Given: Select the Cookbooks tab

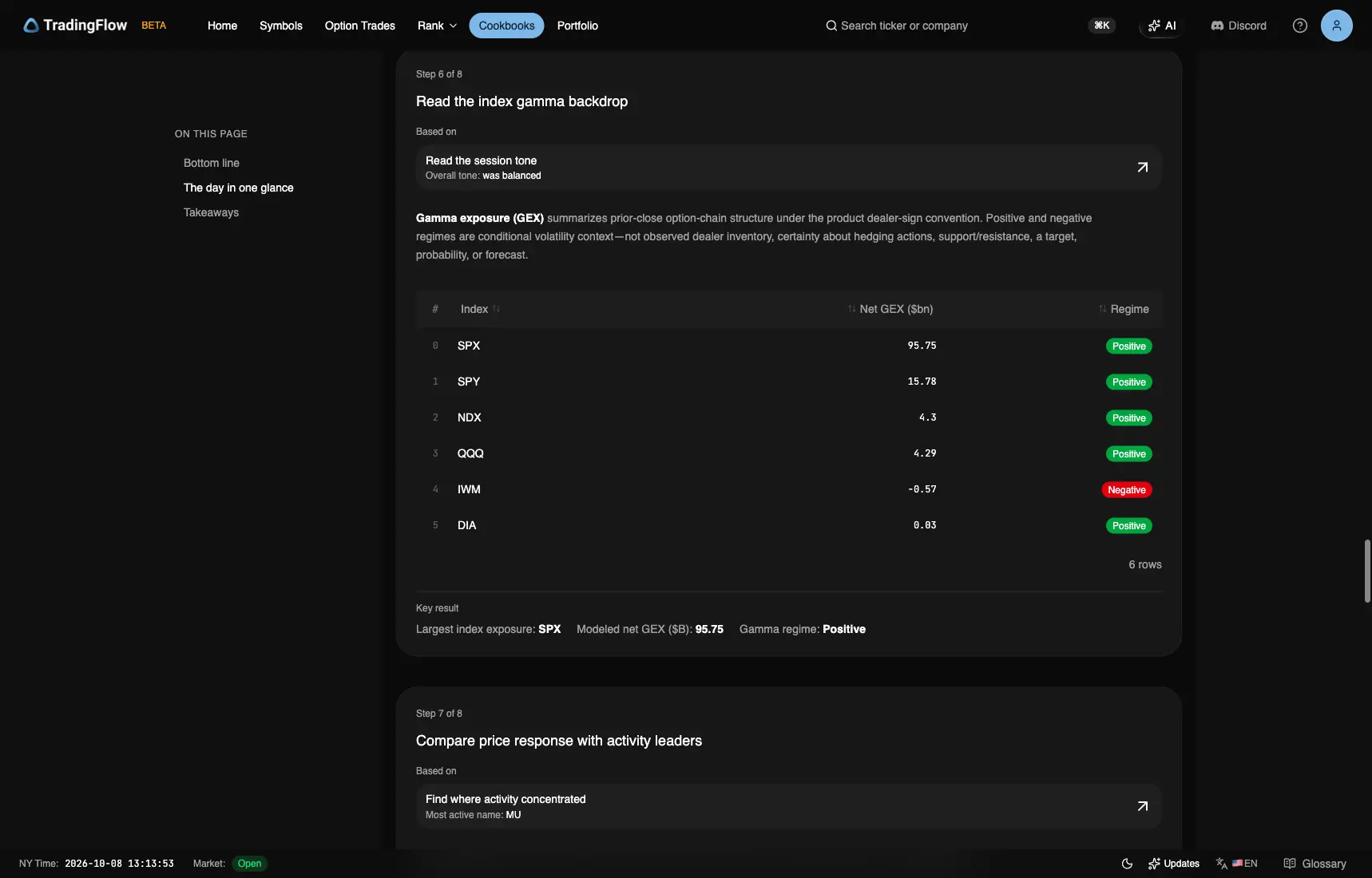Looking at the screenshot, I should pyautogui.click(x=507, y=26).
